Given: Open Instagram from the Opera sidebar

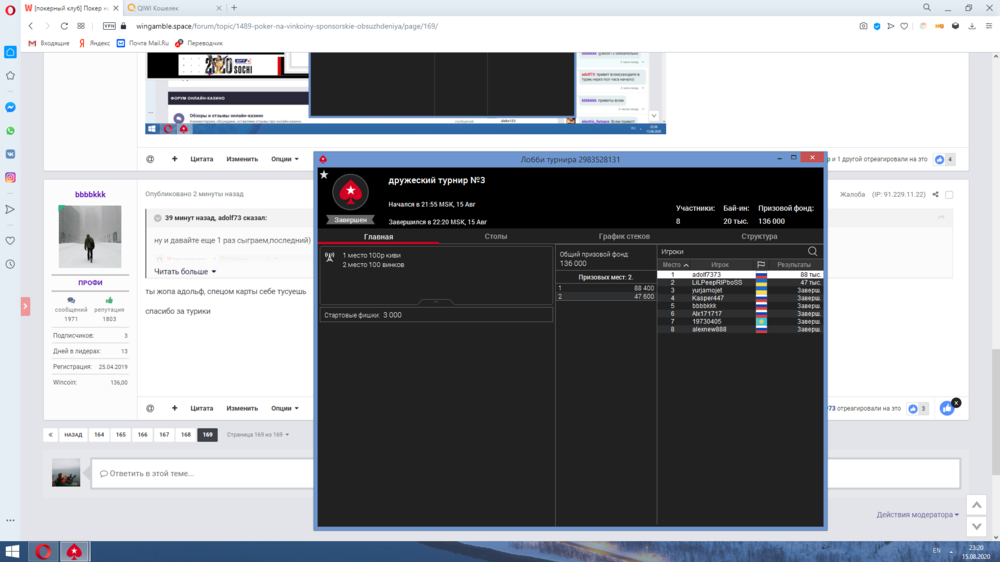Looking at the screenshot, I should click(x=10, y=177).
